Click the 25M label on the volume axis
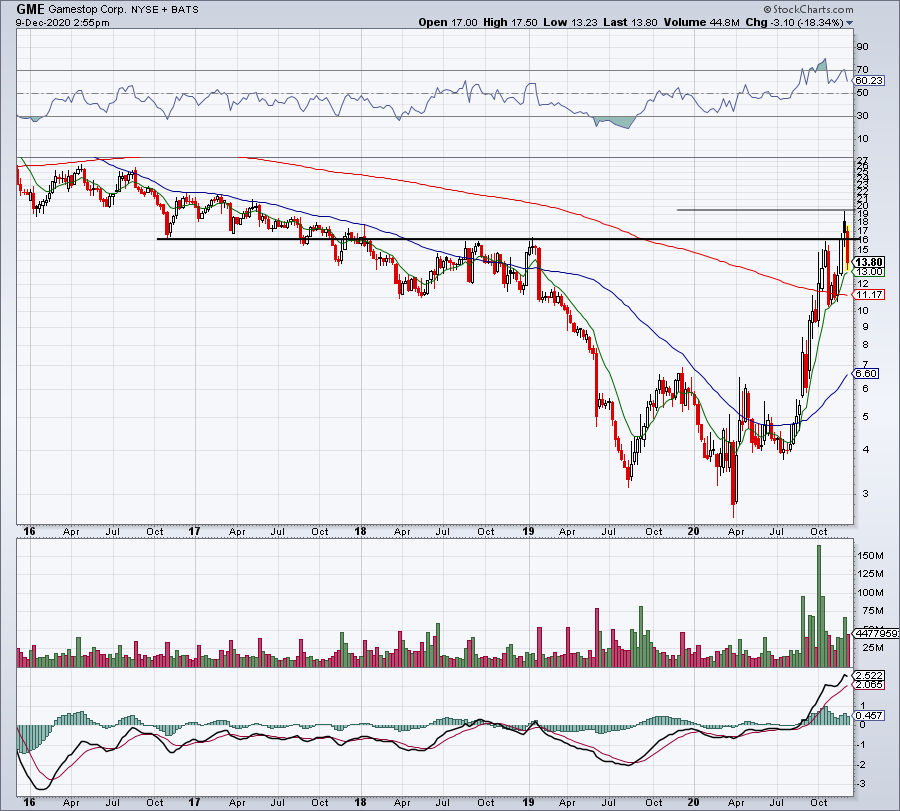 click(873, 648)
